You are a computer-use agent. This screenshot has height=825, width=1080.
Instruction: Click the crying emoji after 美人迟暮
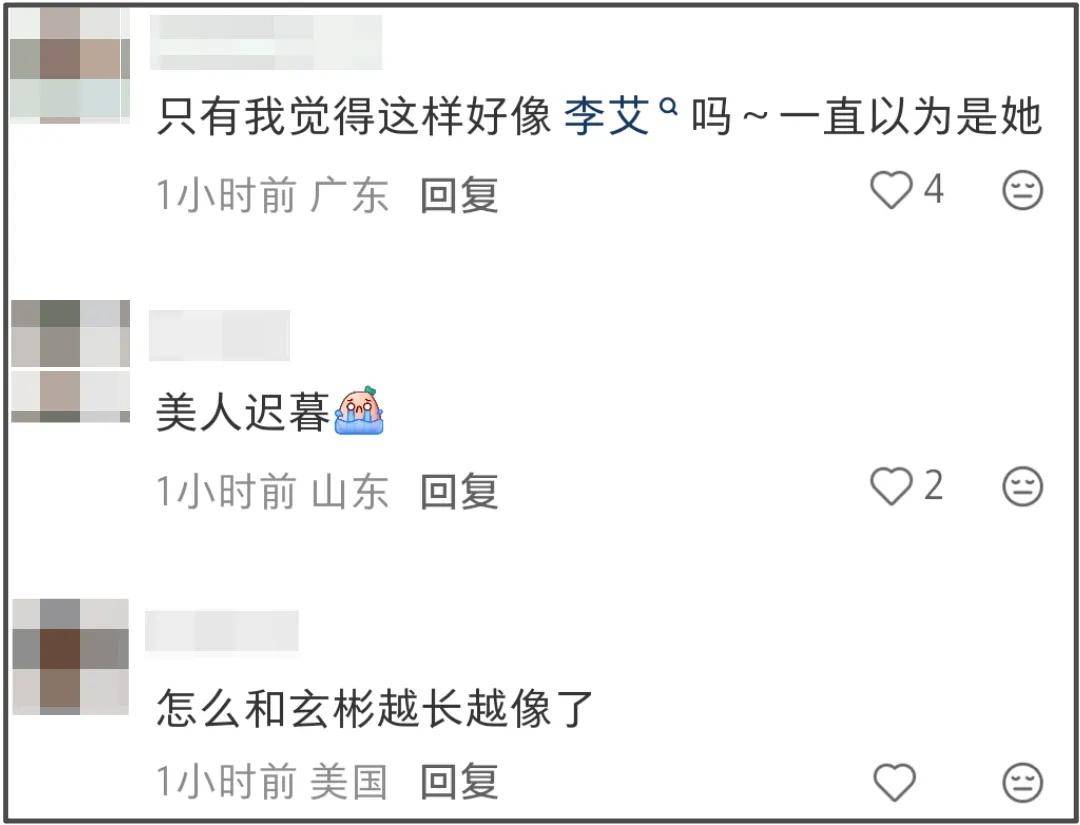[358, 410]
